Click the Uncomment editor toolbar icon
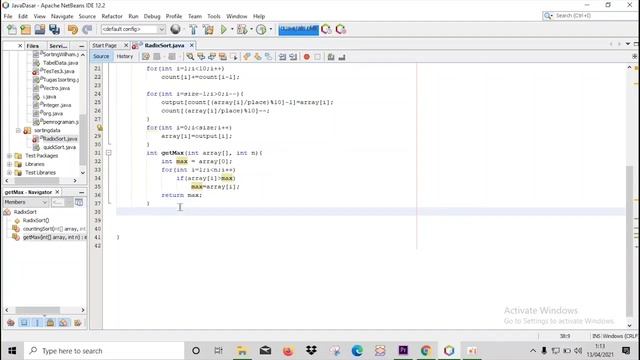The width and height of the screenshot is (640, 360). 342,57
